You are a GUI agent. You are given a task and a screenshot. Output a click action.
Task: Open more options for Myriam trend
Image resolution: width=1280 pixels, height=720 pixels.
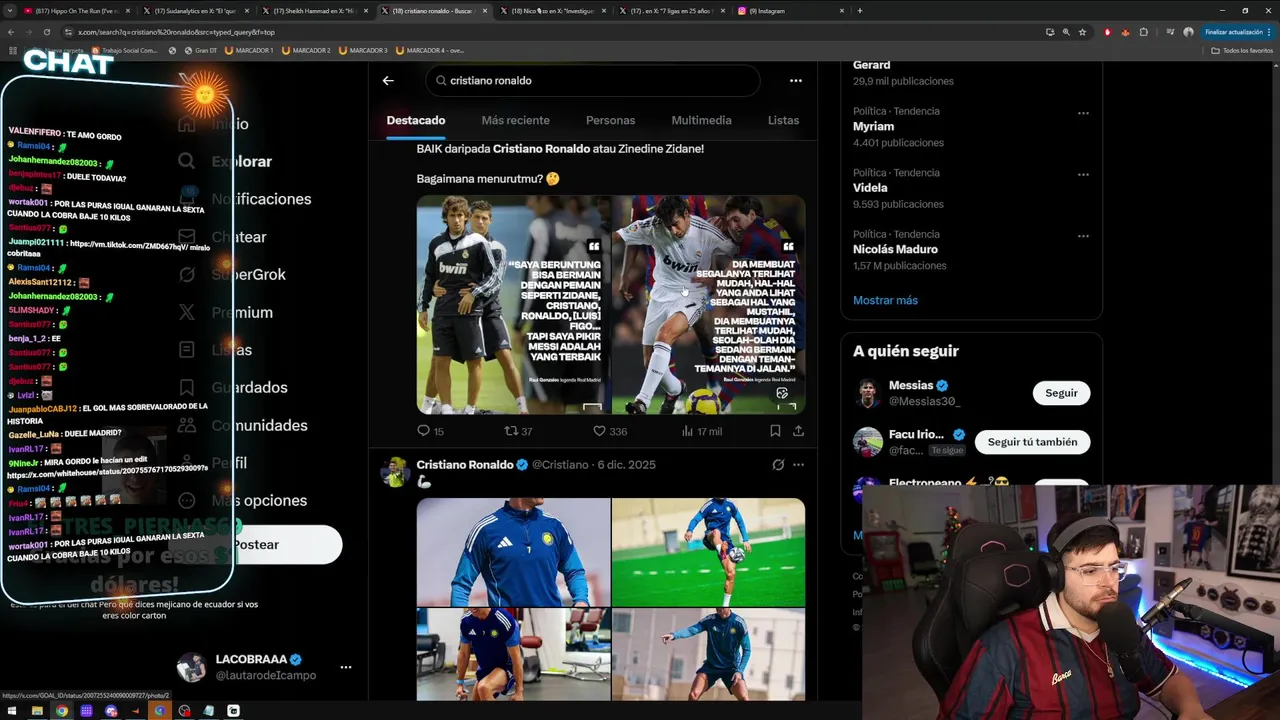click(1083, 112)
